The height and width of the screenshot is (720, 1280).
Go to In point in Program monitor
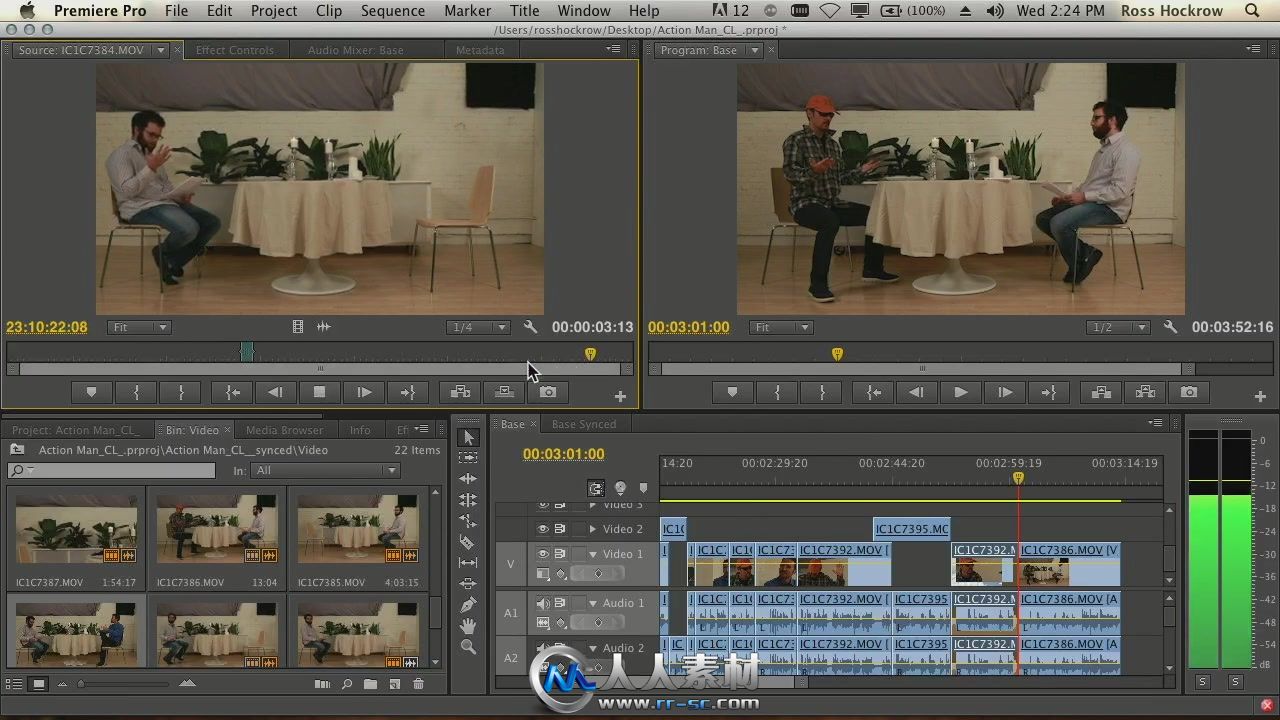873,393
